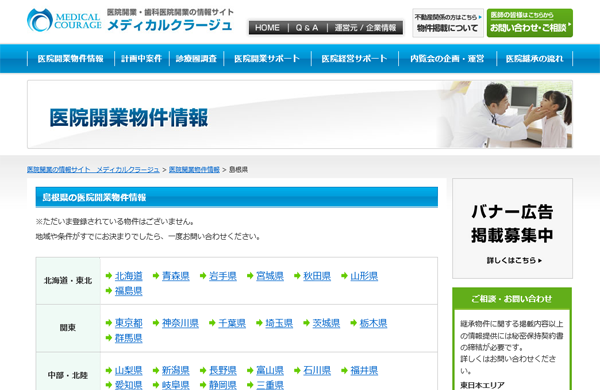Image resolution: width=600 pixels, height=390 pixels.
Task: Click green arrow icon beside 群馬県
Action: [109, 338]
